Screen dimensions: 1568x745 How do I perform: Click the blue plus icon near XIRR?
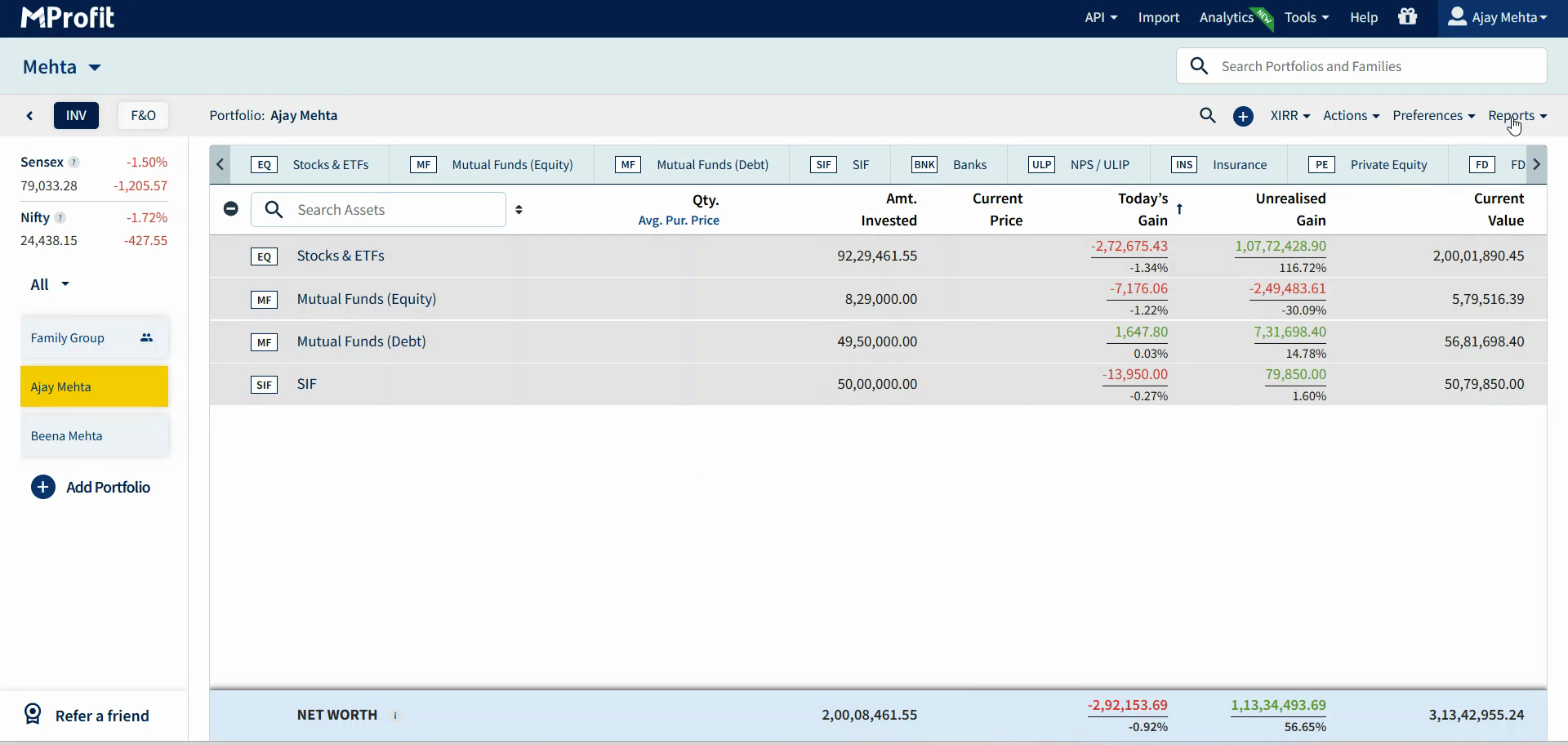[1243, 117]
